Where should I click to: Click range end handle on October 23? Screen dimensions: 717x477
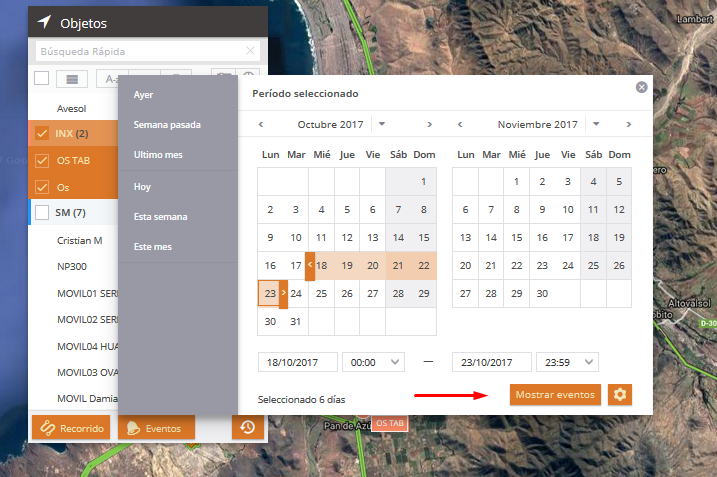284,294
